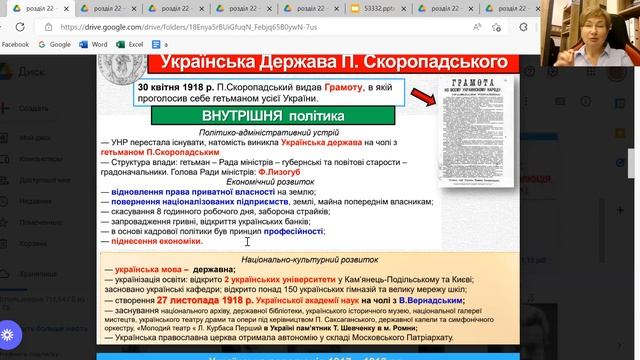Open the Google bookmark

55,44
